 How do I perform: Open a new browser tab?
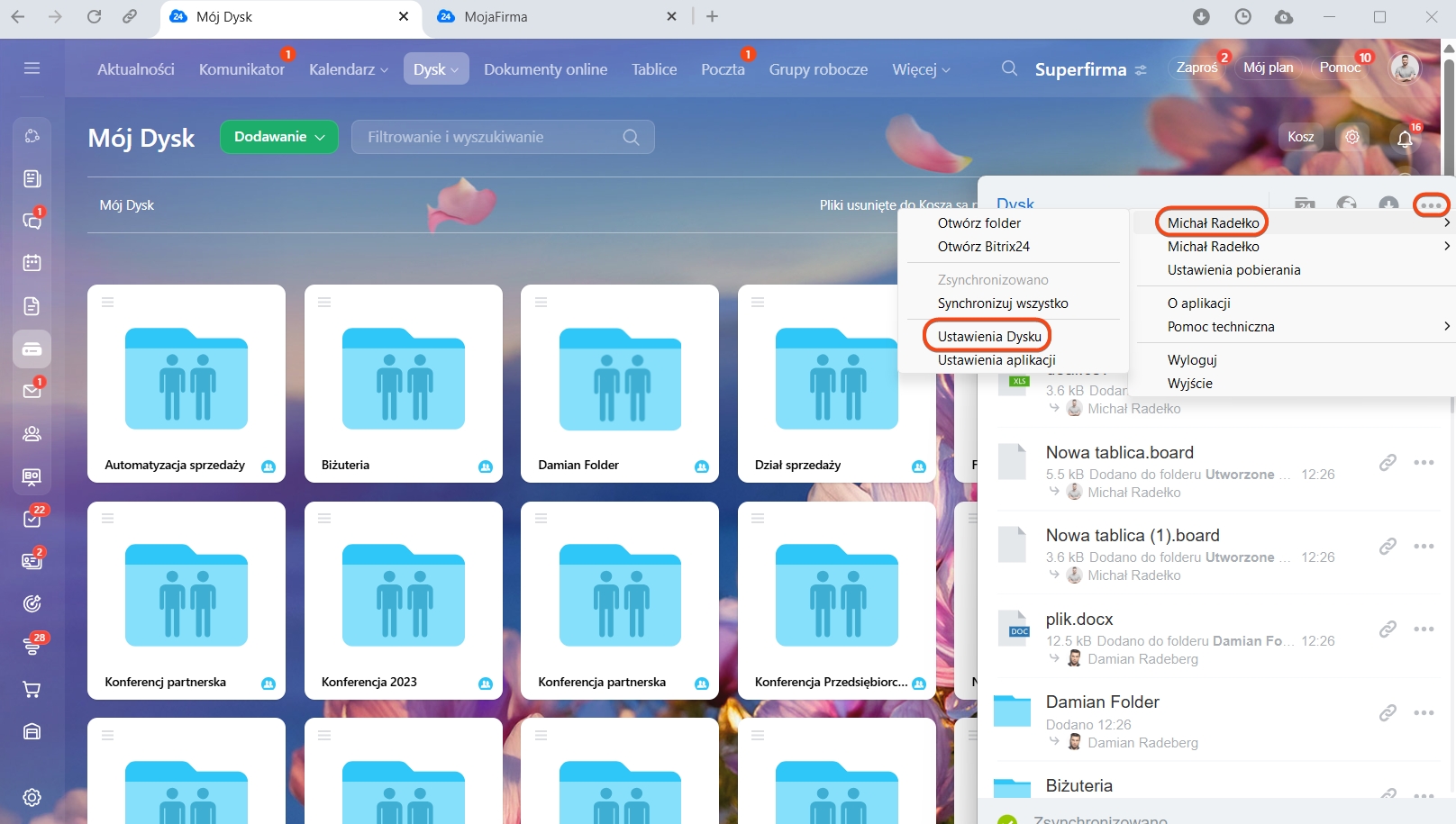point(712,17)
